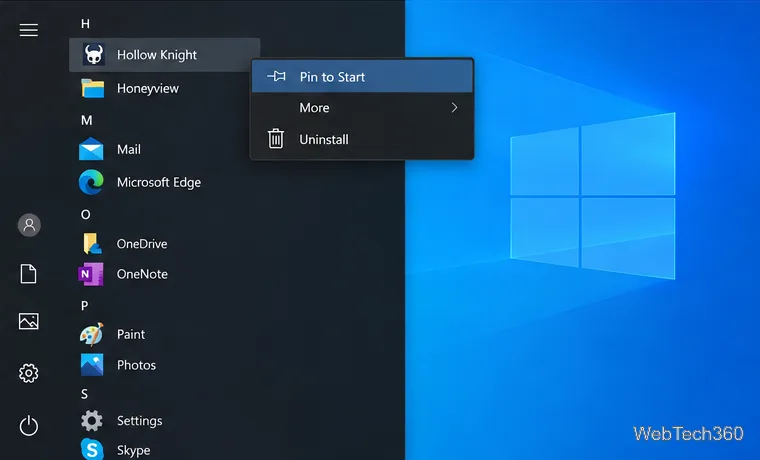Open the More submenu entry

coord(362,108)
